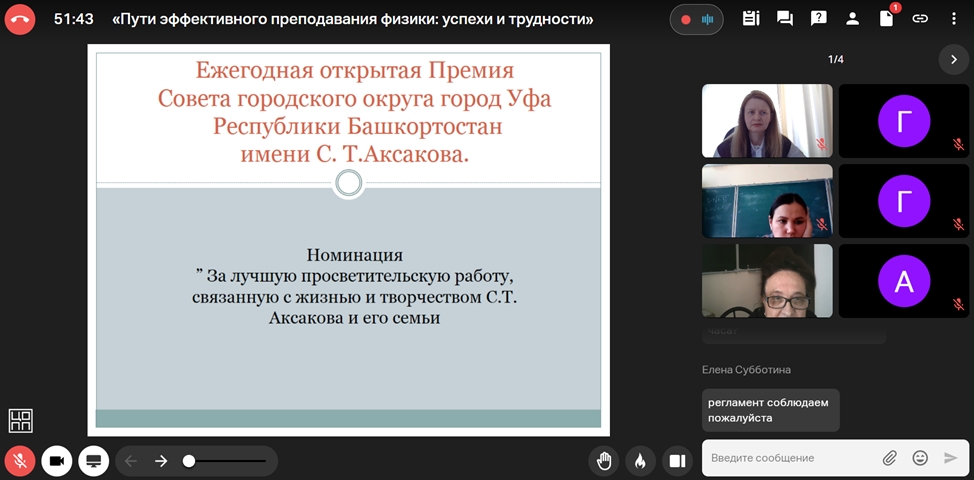974x480 pixels.
Task: Click the 'Введите сообщение' message input field
Action: click(790, 458)
